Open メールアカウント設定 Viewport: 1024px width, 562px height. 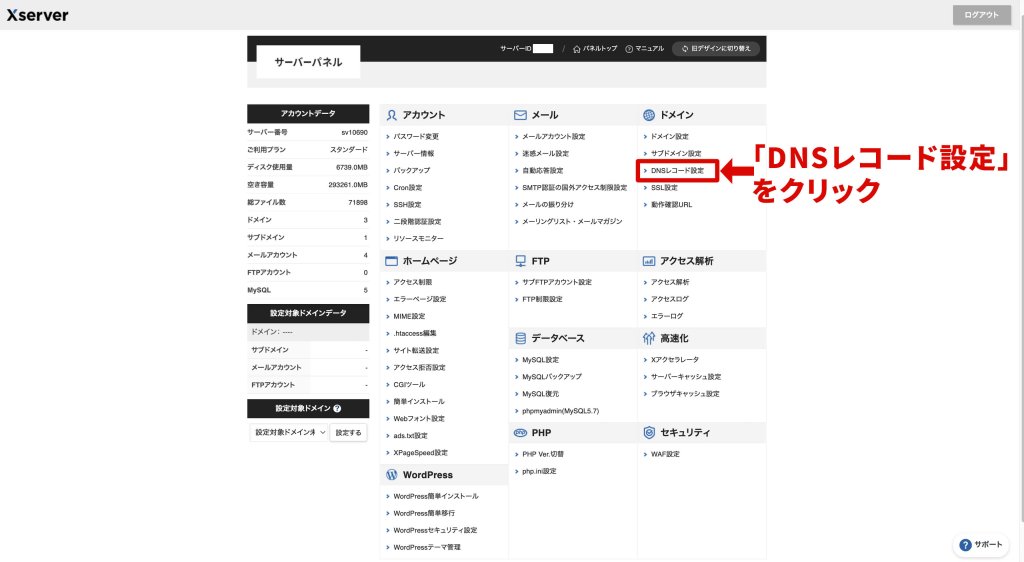(x=554, y=136)
